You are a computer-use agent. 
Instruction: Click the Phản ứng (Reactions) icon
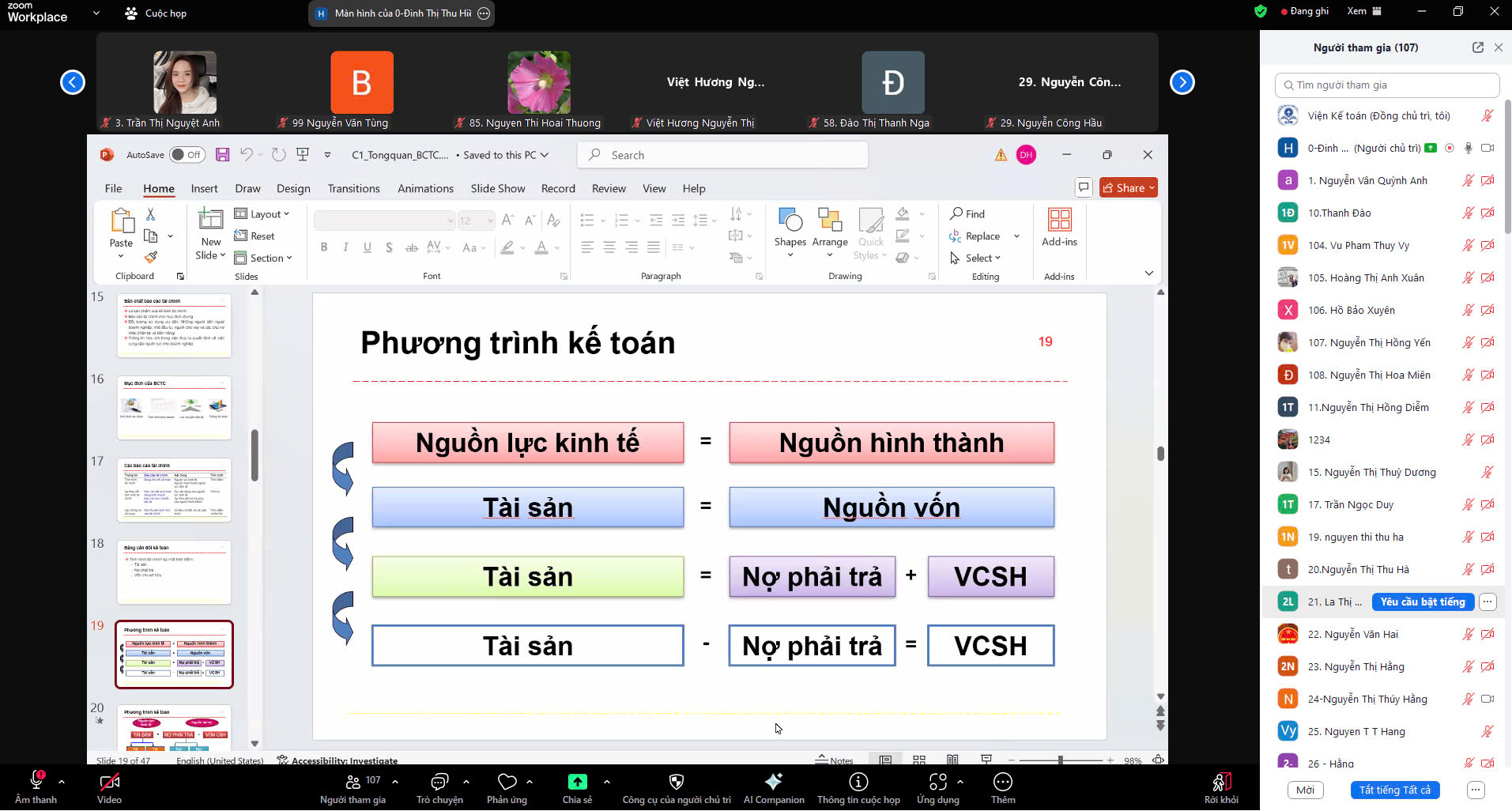pyautogui.click(x=508, y=786)
